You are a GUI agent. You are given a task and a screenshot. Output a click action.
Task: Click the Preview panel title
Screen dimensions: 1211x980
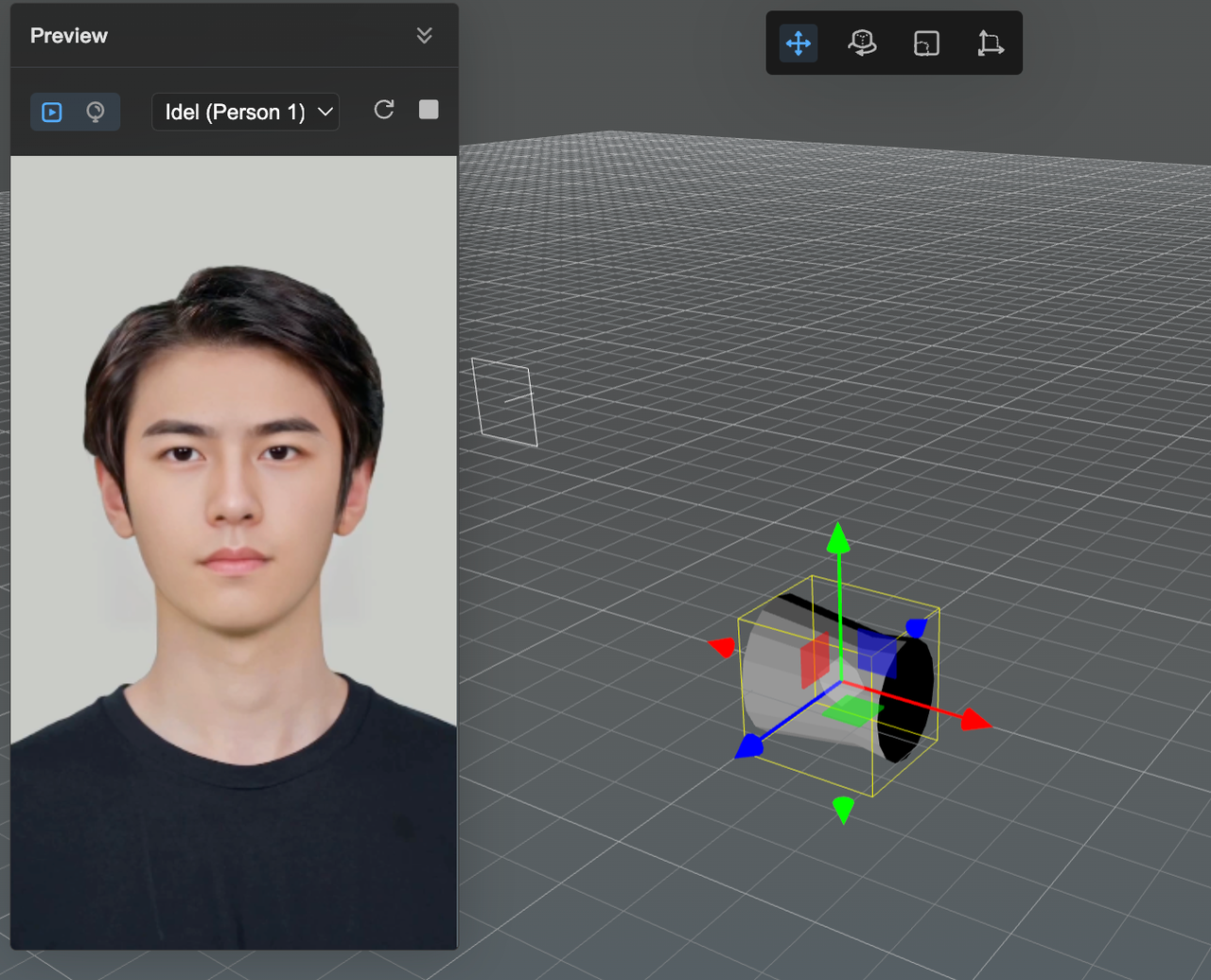pos(69,36)
